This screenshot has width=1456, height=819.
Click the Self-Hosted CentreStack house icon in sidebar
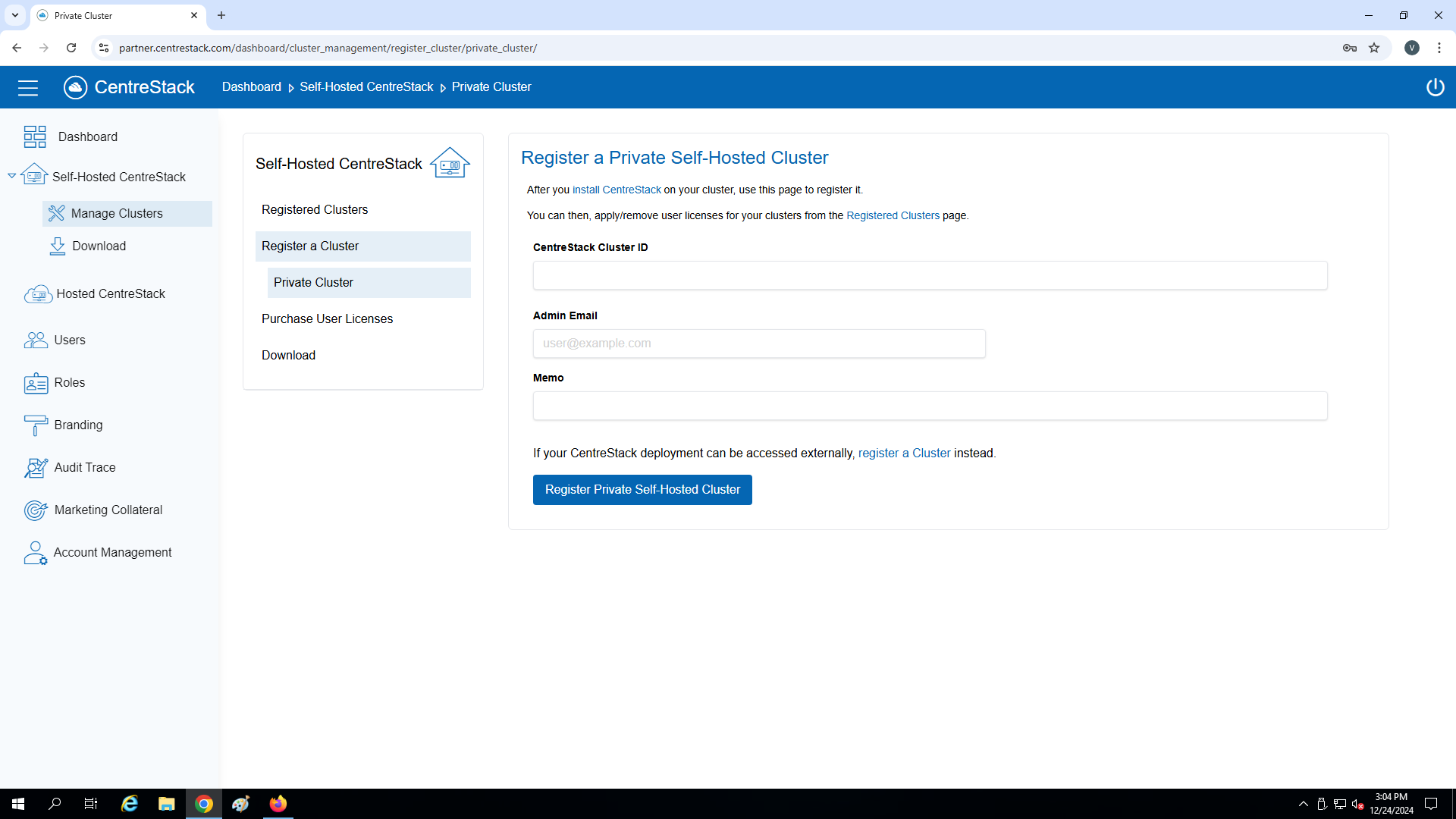click(34, 175)
